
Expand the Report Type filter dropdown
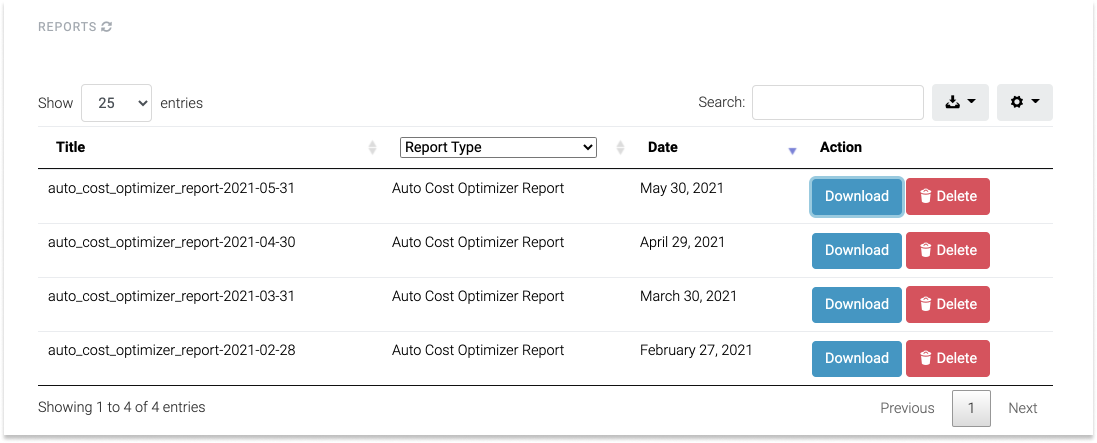tap(498, 147)
